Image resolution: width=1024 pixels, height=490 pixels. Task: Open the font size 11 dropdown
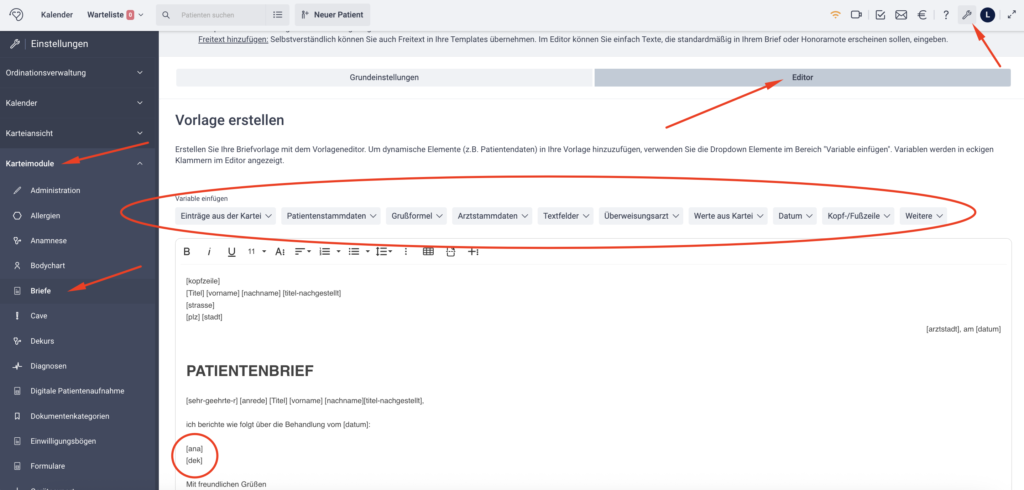tap(257, 252)
